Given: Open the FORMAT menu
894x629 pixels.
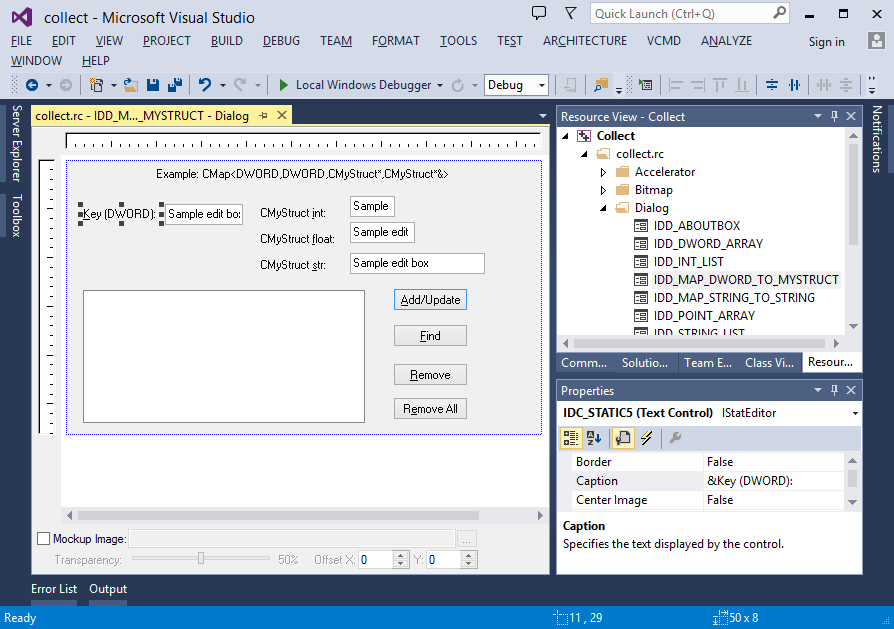Looking at the screenshot, I should (395, 41).
